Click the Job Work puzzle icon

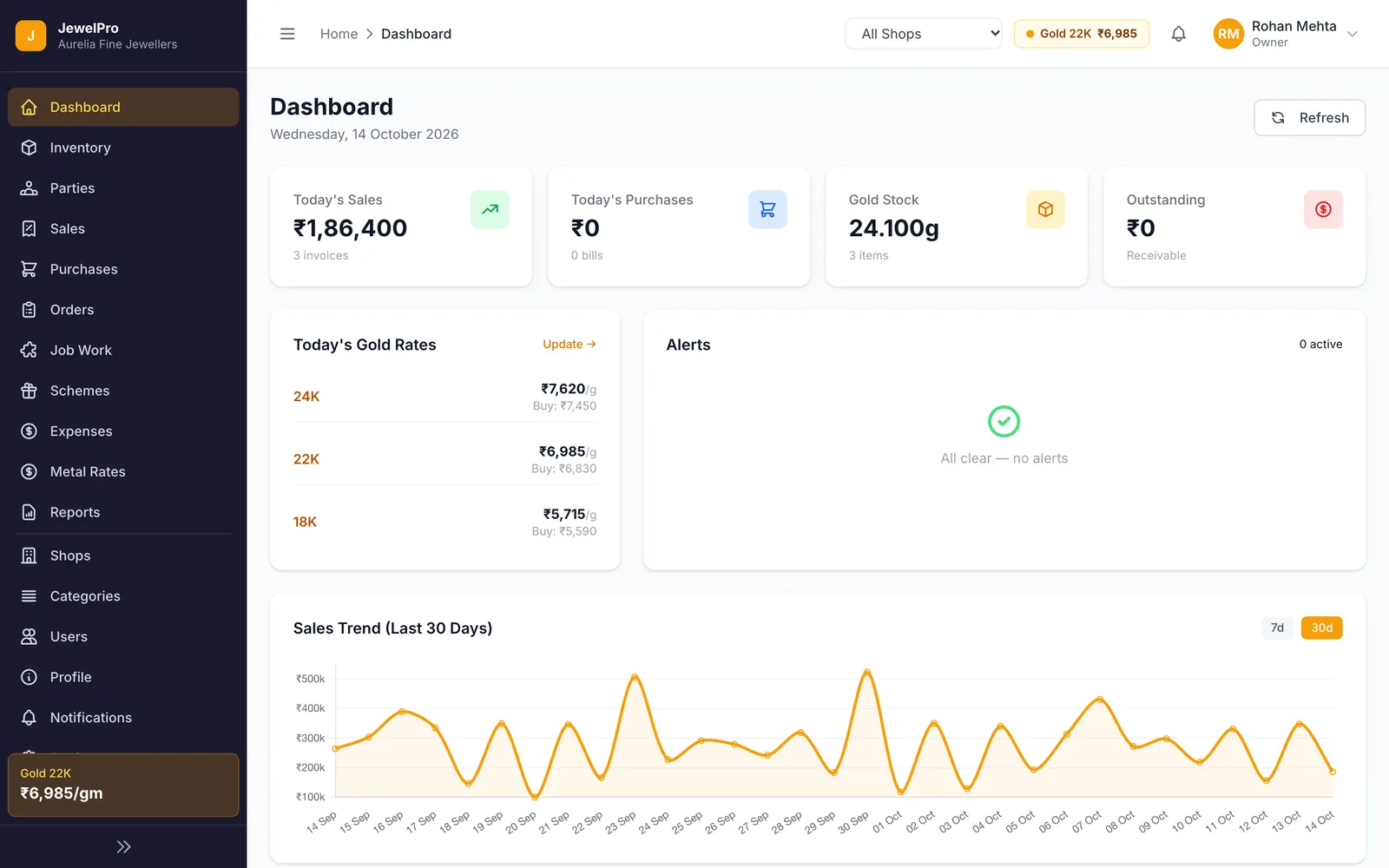[x=29, y=350]
